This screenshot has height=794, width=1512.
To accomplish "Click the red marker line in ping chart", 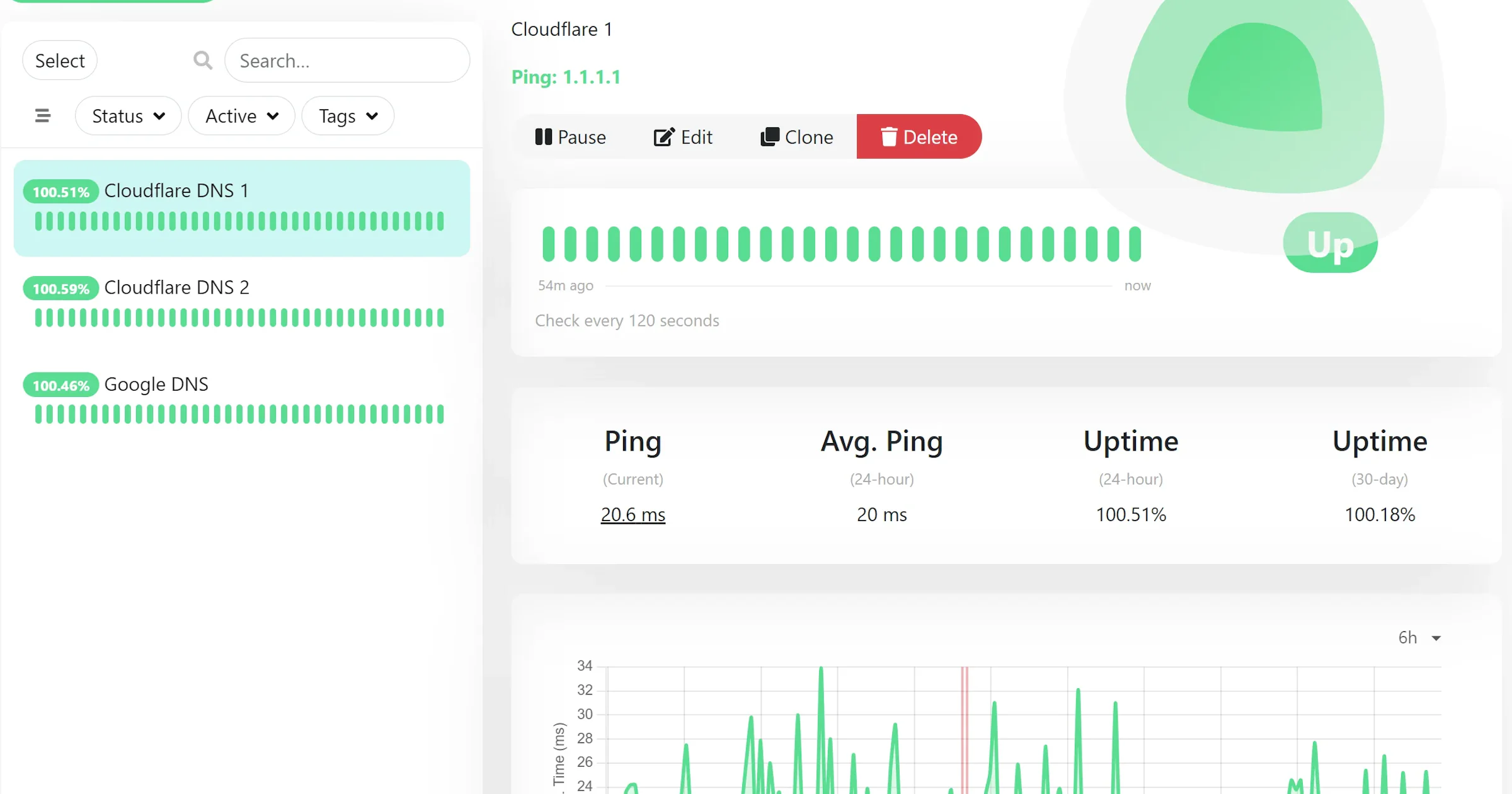I will tap(965, 730).
